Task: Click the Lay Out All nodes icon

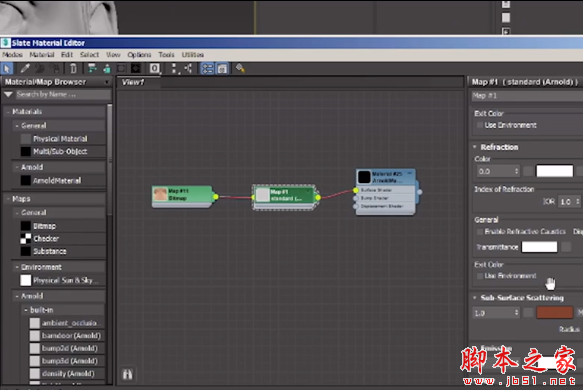Action: point(174,69)
